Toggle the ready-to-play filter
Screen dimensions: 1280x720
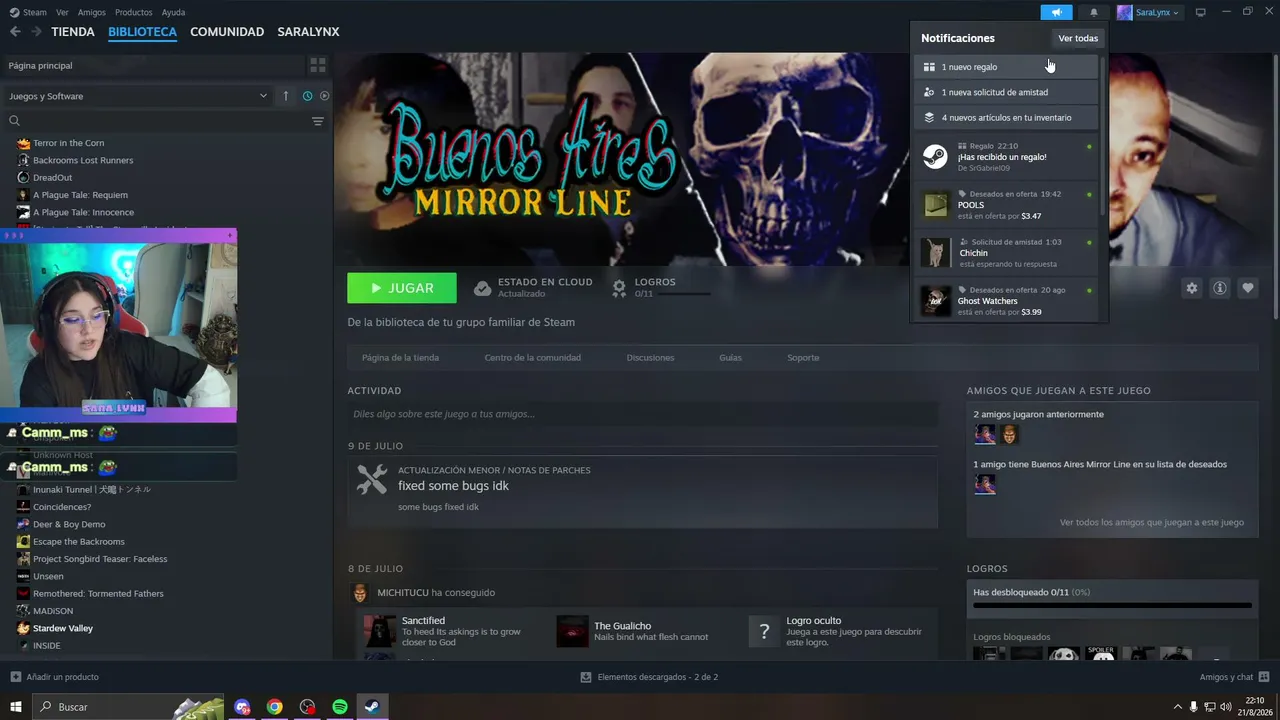click(x=324, y=96)
